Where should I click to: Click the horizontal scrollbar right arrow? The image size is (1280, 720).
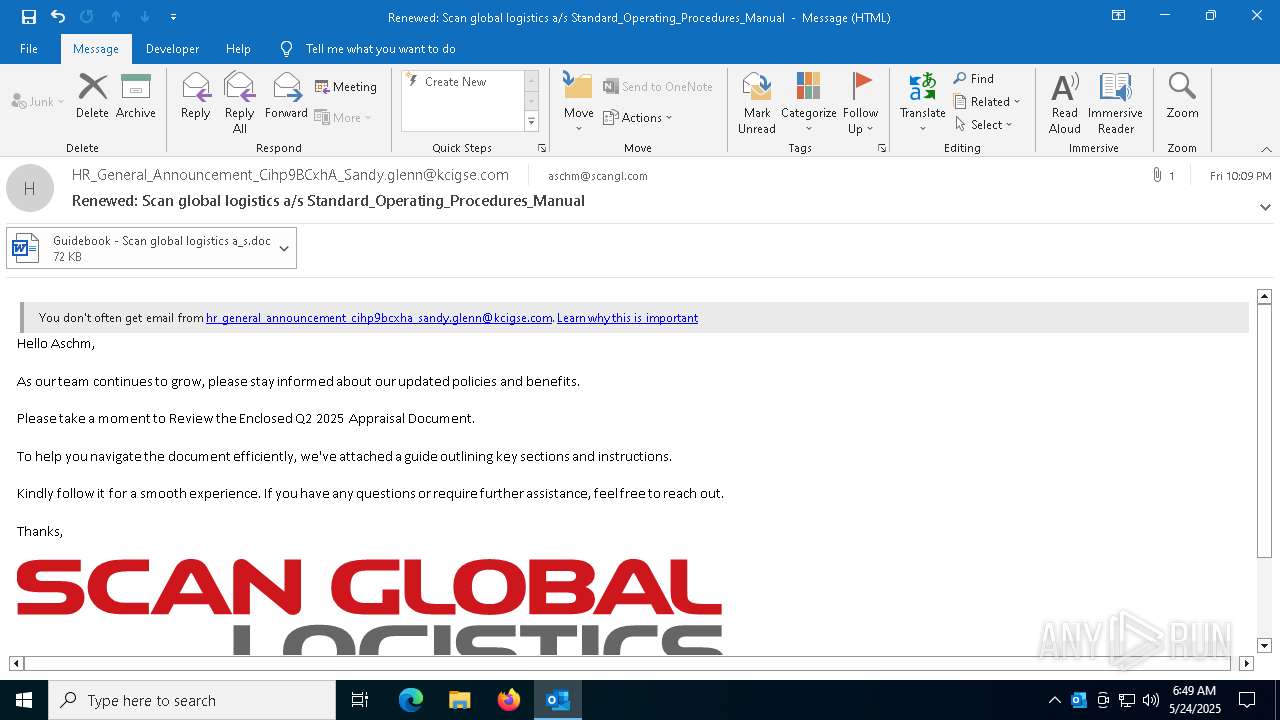coord(1246,663)
